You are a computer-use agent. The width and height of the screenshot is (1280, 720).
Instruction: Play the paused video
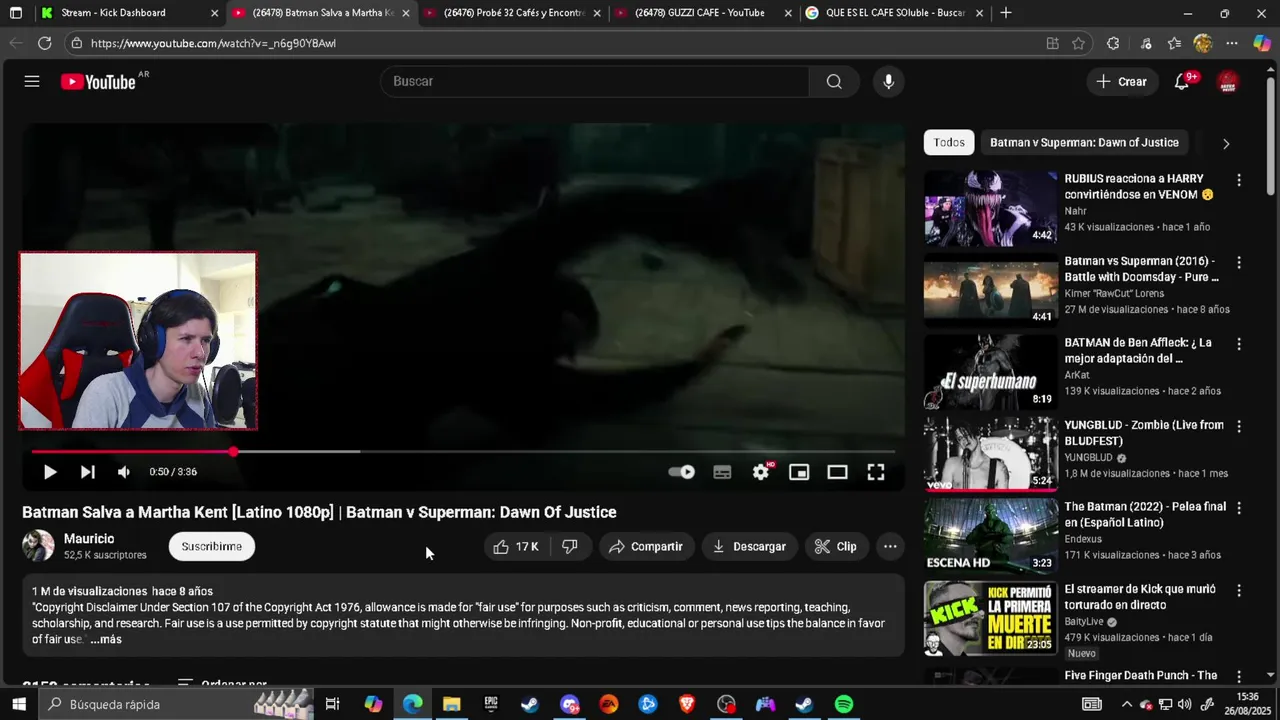[x=50, y=472]
